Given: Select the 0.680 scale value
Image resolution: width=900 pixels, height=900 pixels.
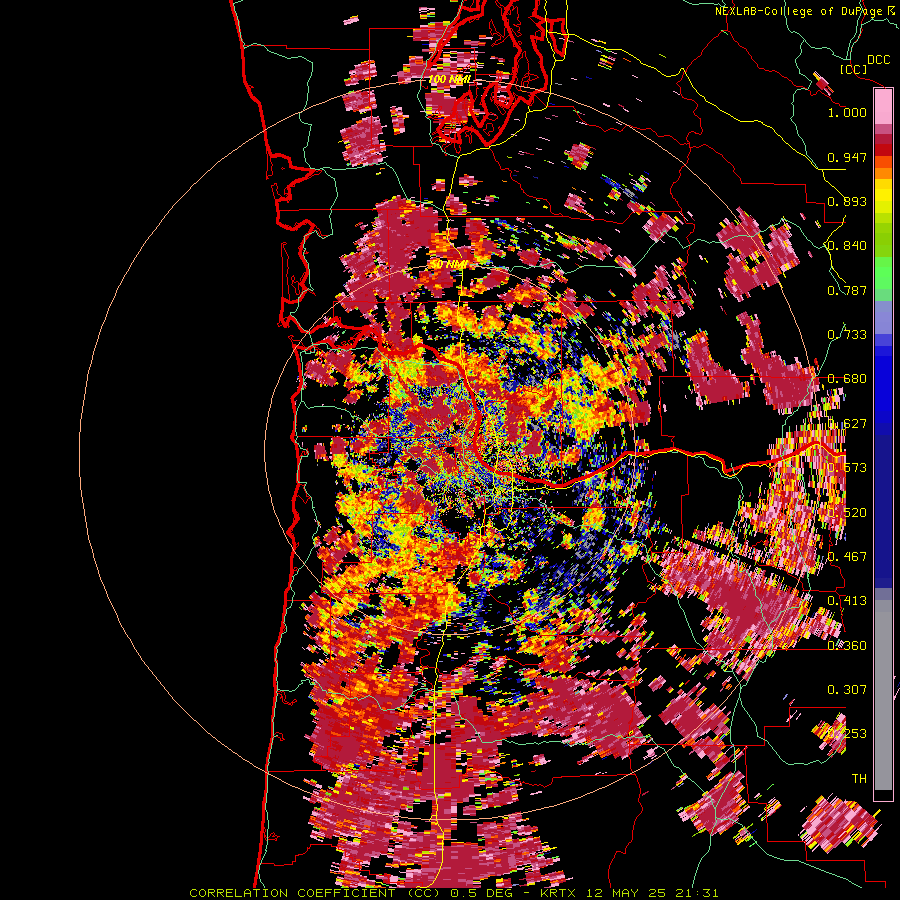Looking at the screenshot, I should pyautogui.click(x=847, y=379).
